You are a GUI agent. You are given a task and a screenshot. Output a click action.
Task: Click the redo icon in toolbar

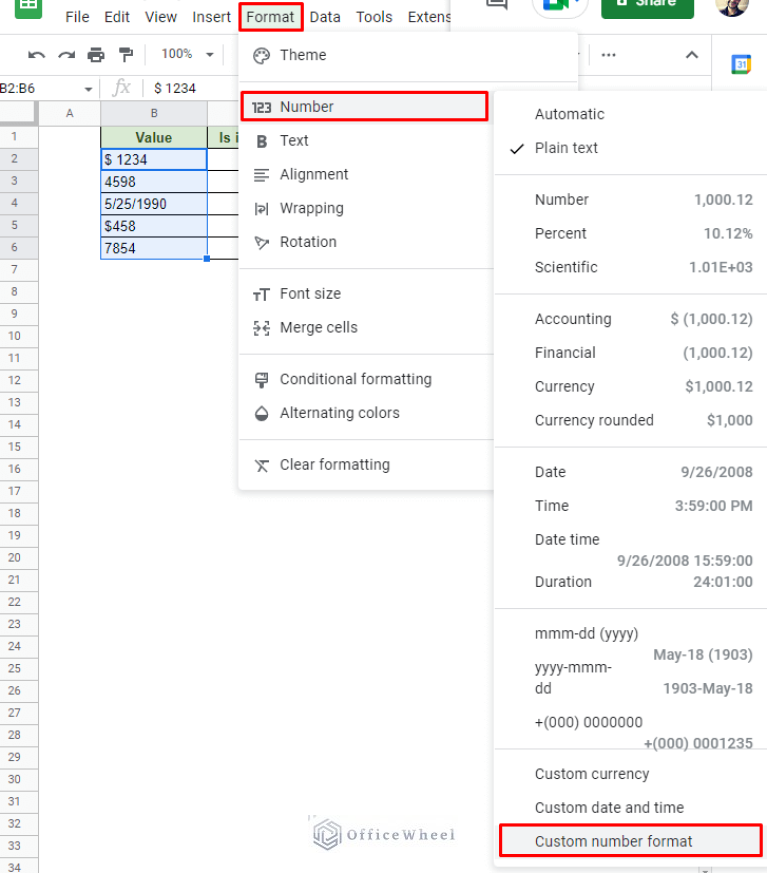(66, 54)
